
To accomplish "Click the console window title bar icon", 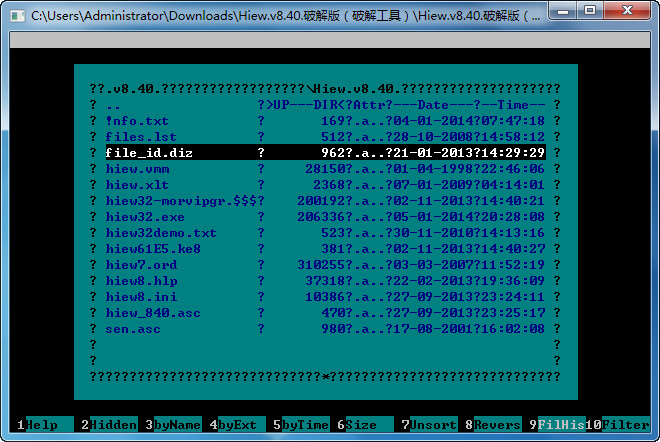I will tap(17, 16).
